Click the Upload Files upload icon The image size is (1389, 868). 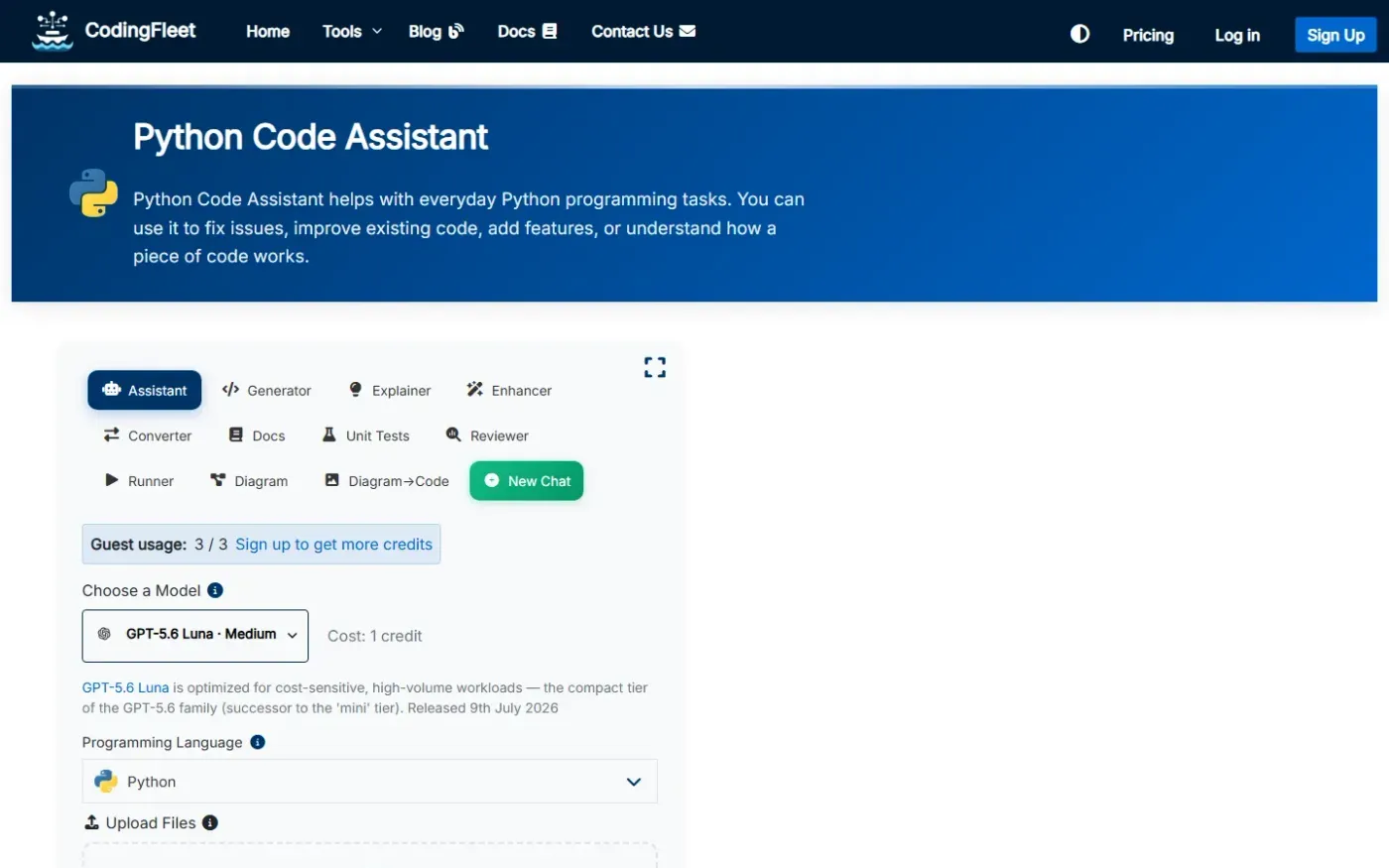point(91,823)
